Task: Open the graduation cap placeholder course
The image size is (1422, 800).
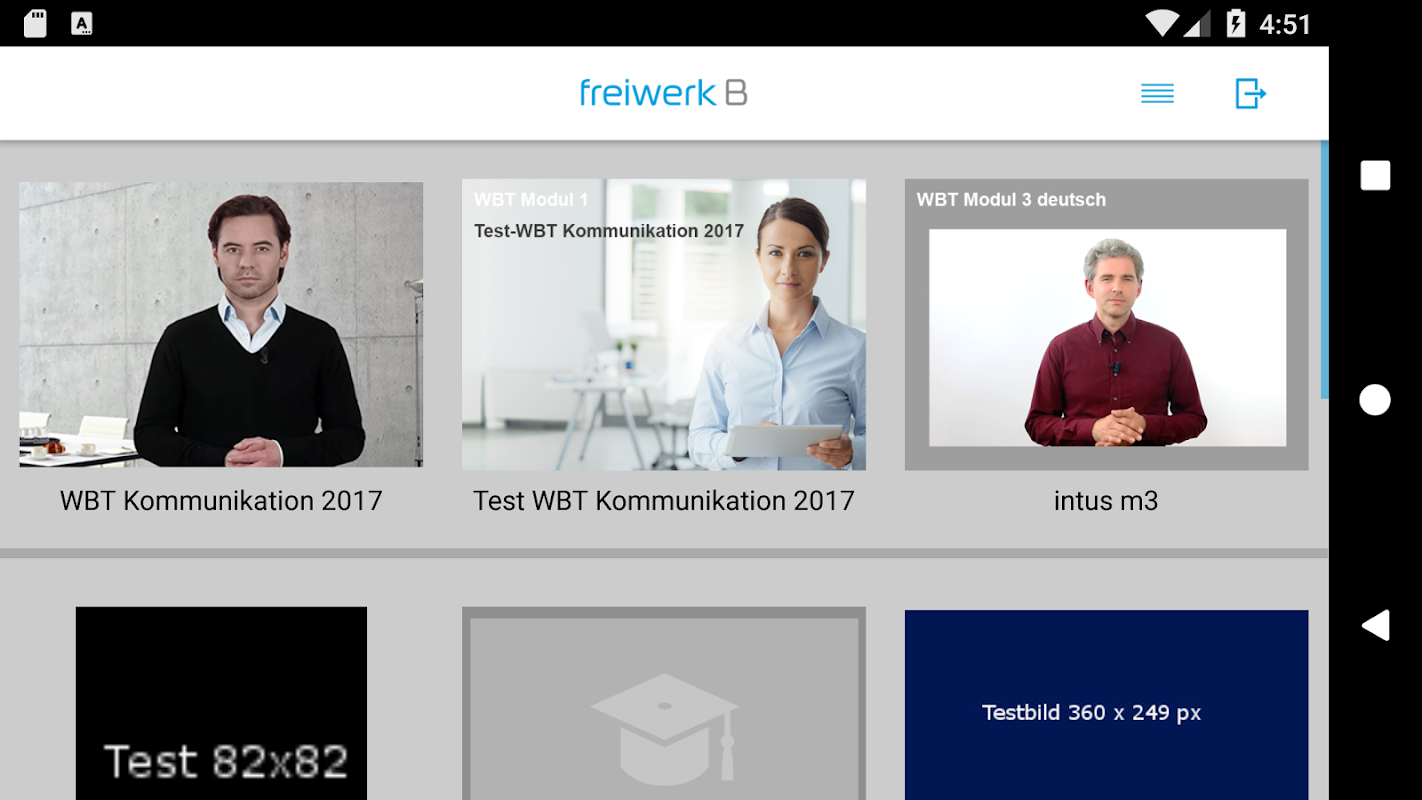Action: coord(664,703)
